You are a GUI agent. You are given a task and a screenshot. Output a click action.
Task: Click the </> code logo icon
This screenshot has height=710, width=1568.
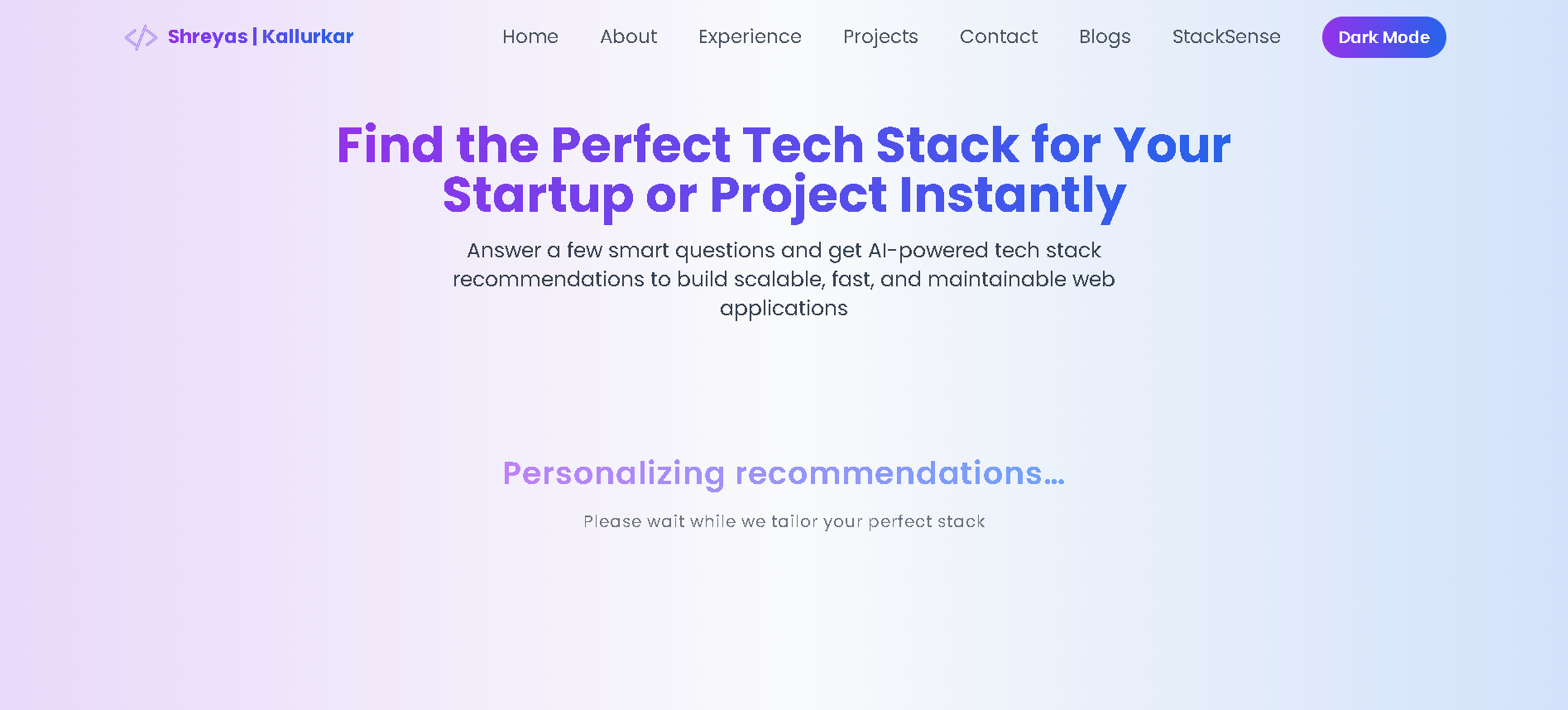pyautogui.click(x=142, y=36)
